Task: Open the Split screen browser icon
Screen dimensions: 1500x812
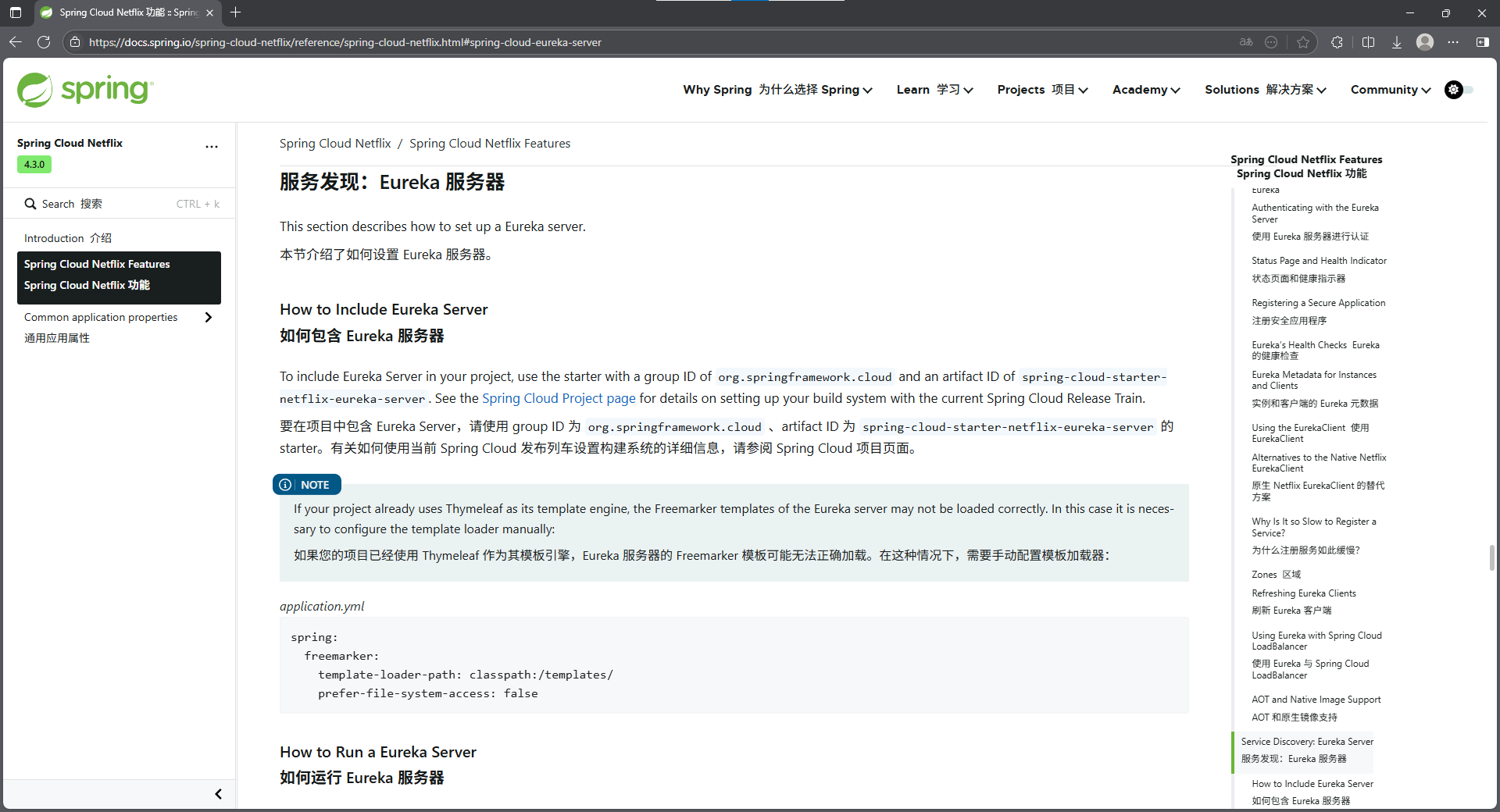Action: [1368, 42]
